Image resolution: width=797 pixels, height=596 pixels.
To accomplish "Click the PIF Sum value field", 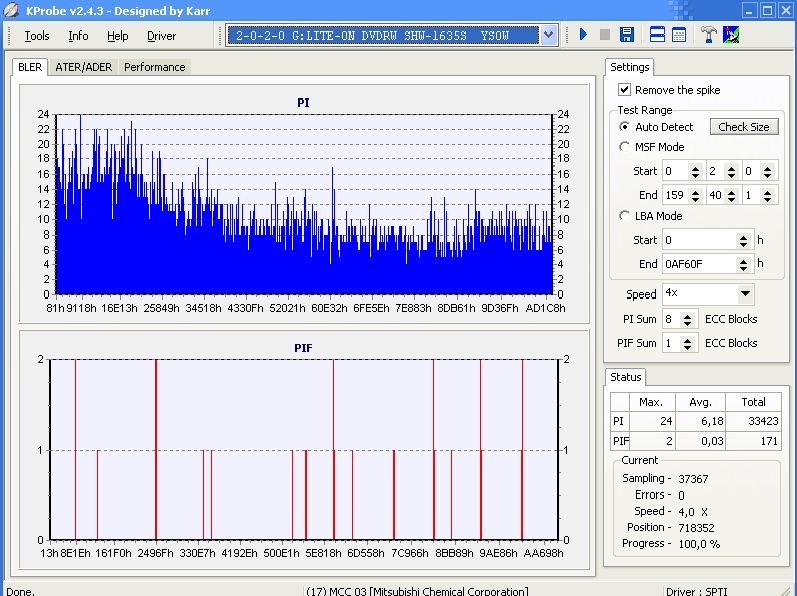I will point(671,343).
